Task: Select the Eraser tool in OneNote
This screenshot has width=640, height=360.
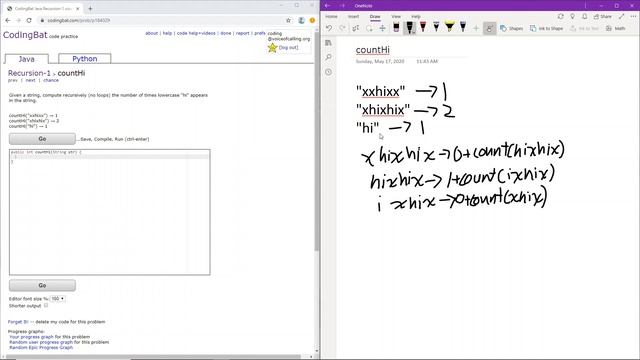Action: pyautogui.click(x=396, y=27)
